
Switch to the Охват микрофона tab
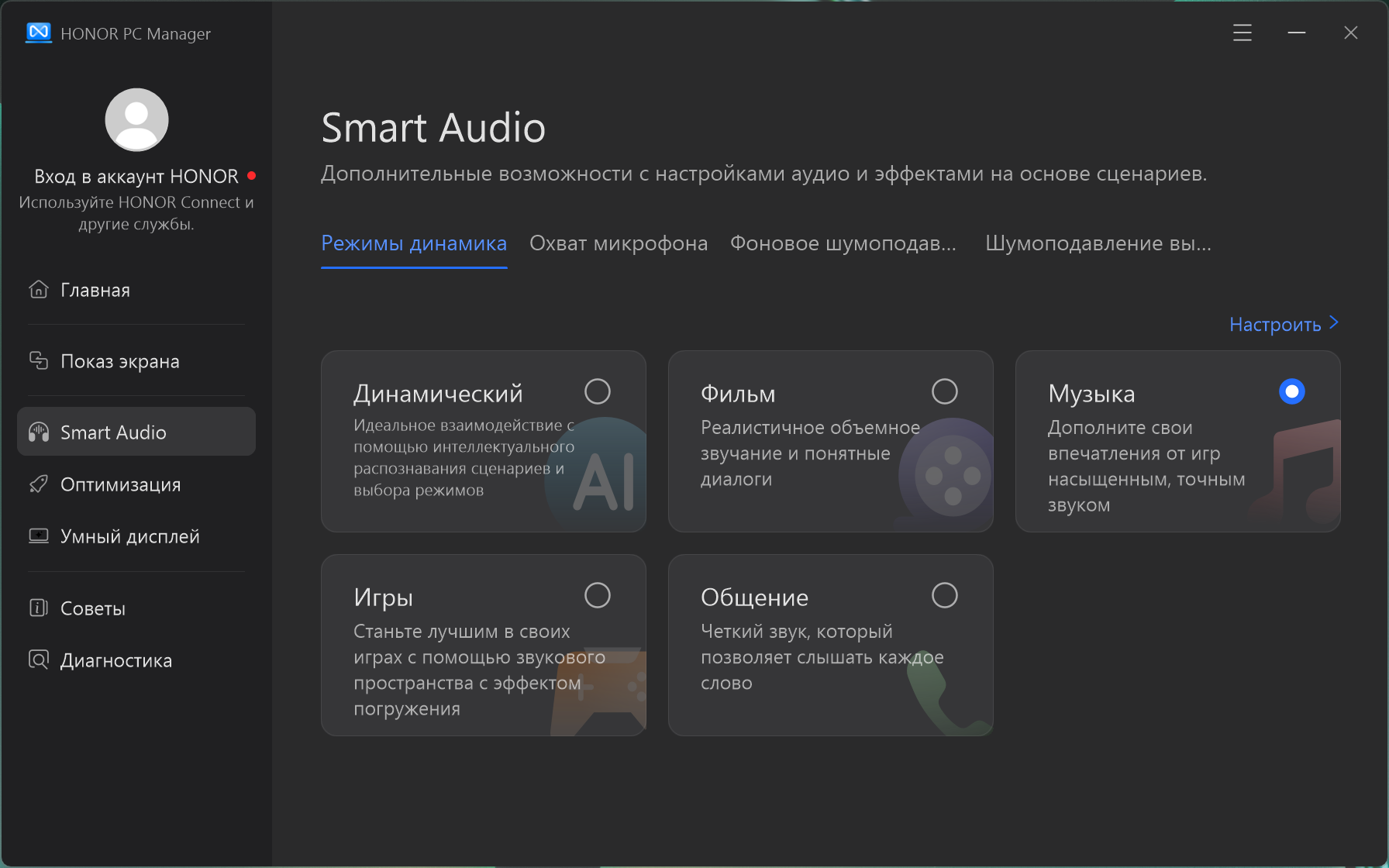coord(619,243)
